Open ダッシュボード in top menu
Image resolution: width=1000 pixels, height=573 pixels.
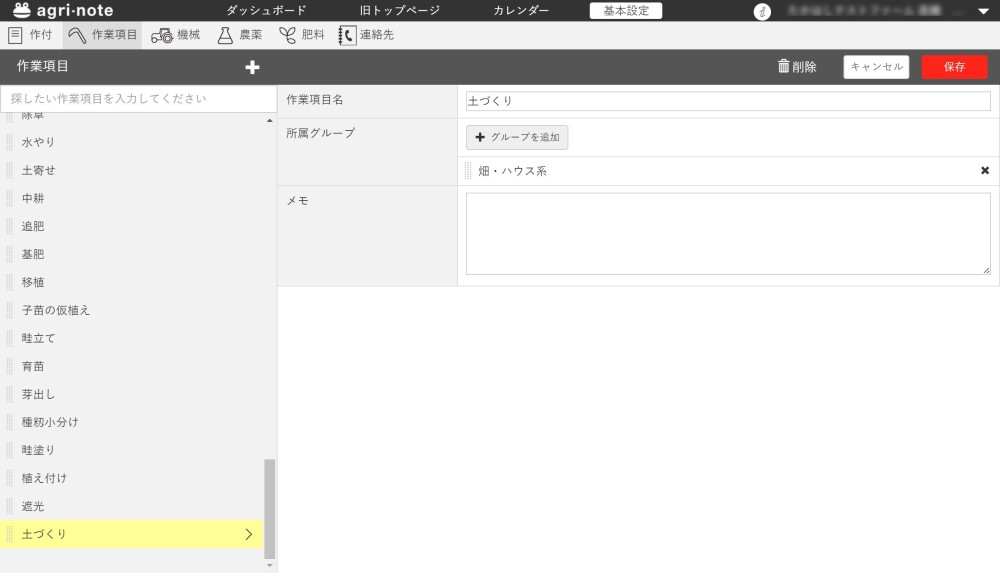tap(266, 11)
